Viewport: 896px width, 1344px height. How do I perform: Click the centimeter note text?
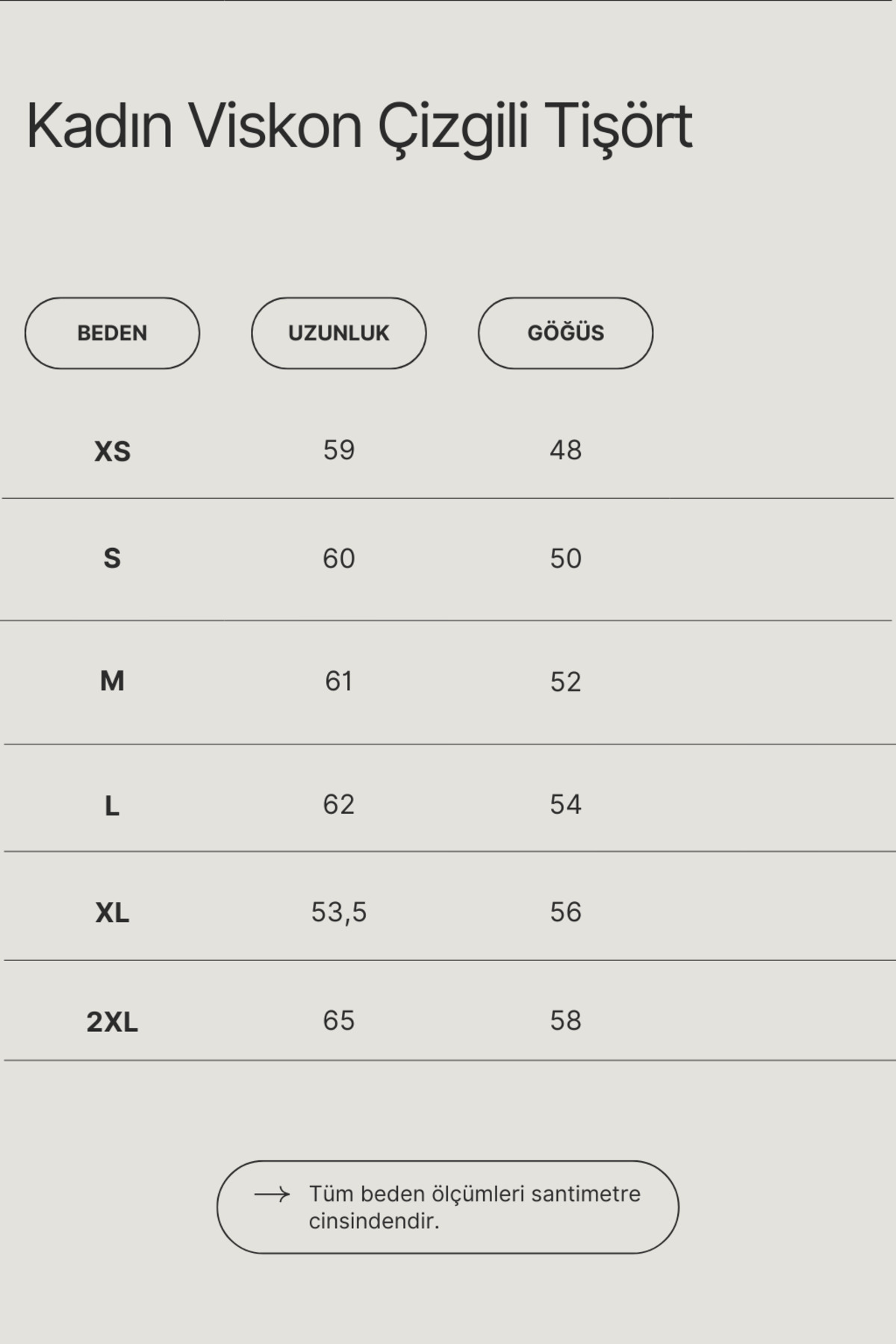(x=474, y=1207)
